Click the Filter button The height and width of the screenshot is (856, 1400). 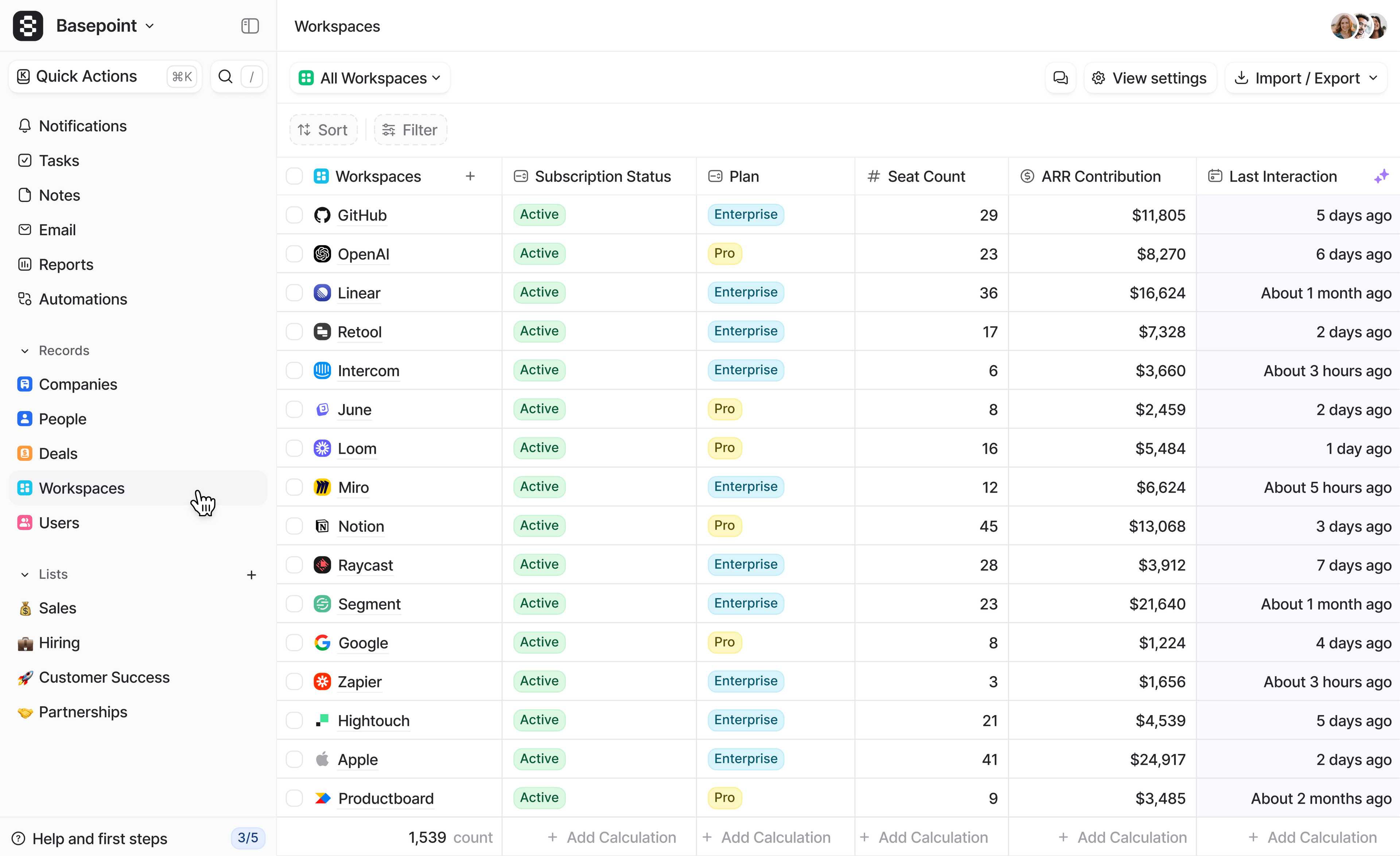click(x=410, y=130)
